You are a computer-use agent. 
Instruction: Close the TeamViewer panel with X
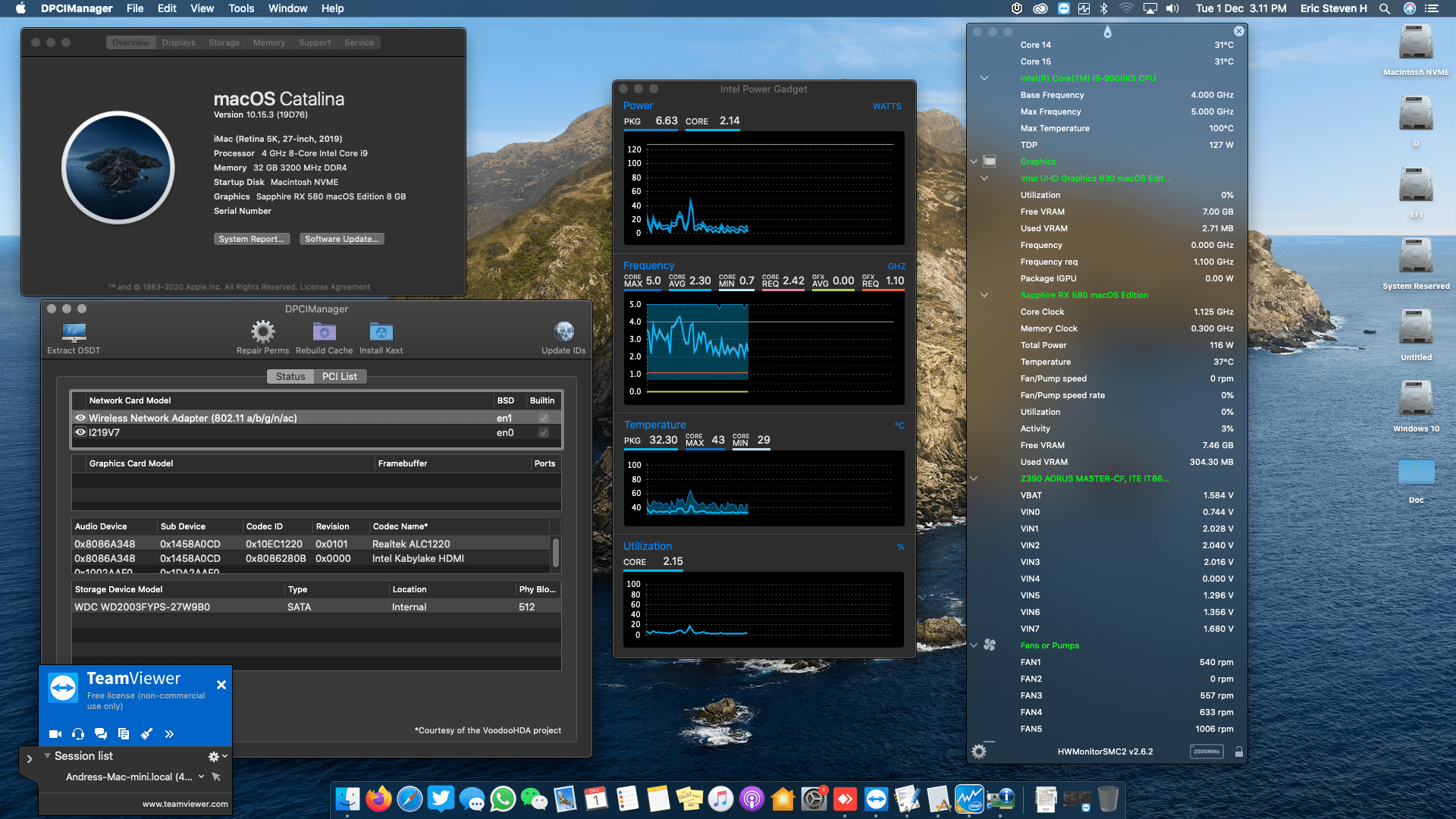click(221, 685)
